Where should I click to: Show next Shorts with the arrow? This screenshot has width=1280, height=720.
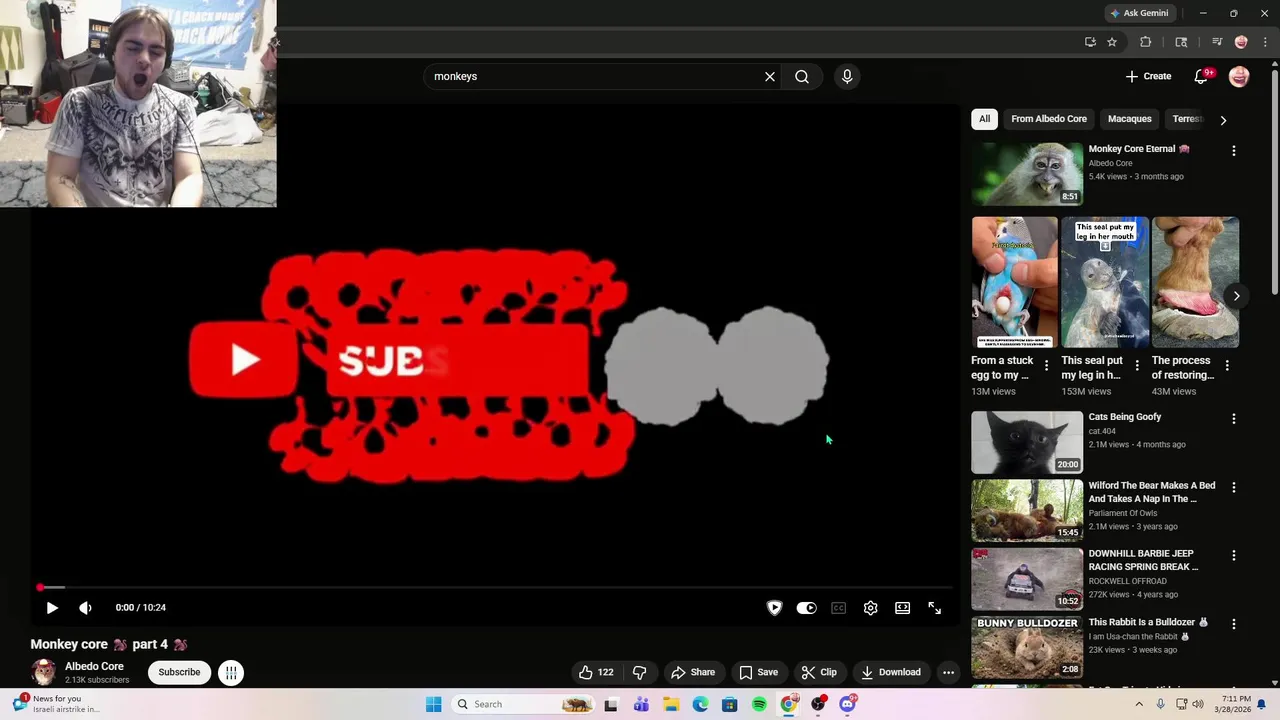(x=1236, y=296)
